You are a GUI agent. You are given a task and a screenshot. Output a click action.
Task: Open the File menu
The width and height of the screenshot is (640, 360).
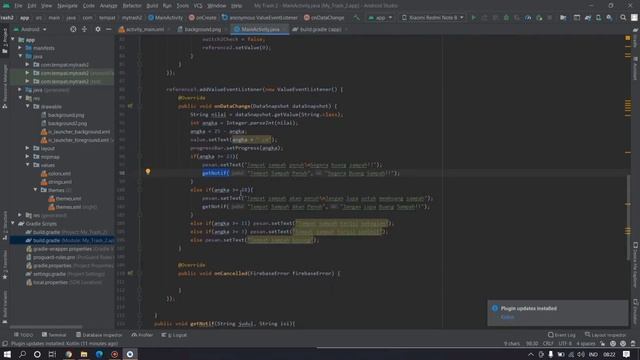pyautogui.click(x=18, y=6)
